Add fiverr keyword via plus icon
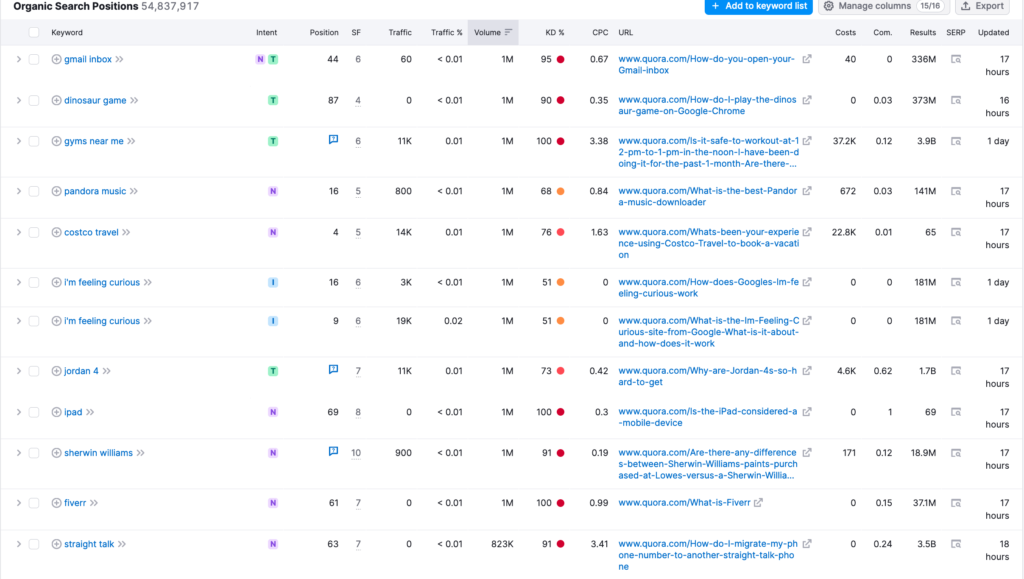This screenshot has height=579, width=1024. pos(56,503)
